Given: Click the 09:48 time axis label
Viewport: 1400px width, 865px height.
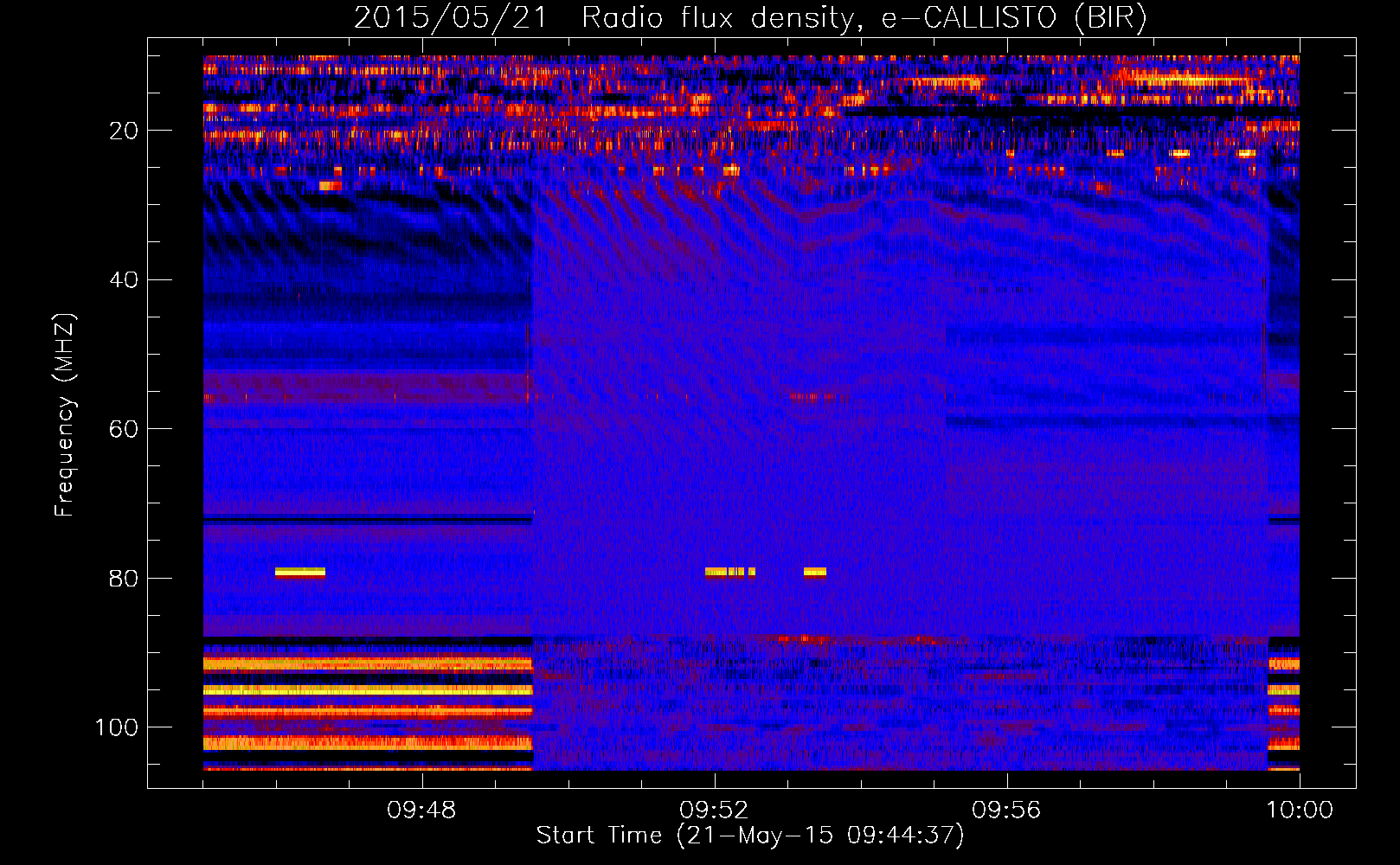Looking at the screenshot, I should pyautogui.click(x=421, y=811).
